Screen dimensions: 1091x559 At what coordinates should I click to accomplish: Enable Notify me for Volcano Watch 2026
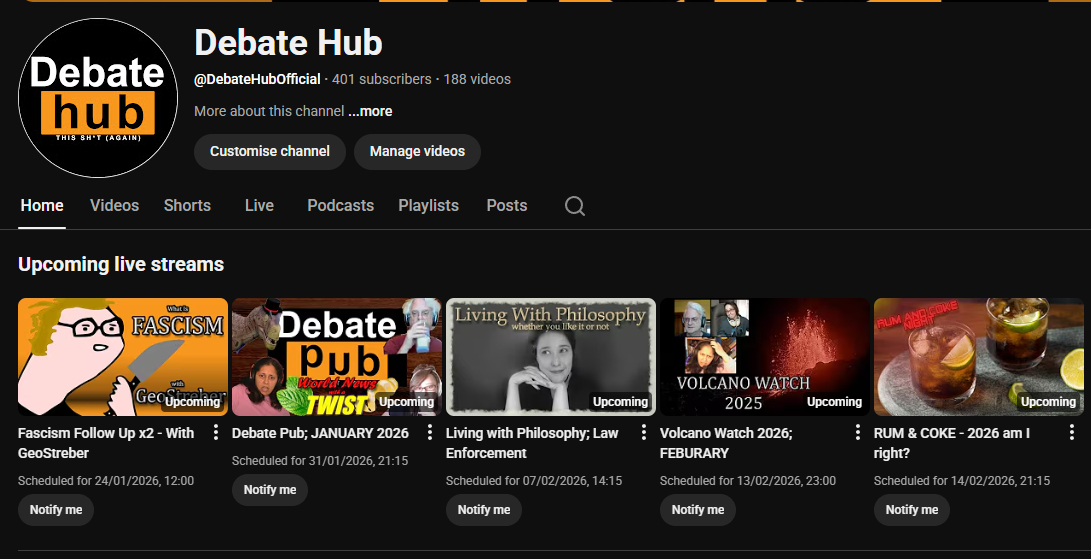click(x=698, y=510)
